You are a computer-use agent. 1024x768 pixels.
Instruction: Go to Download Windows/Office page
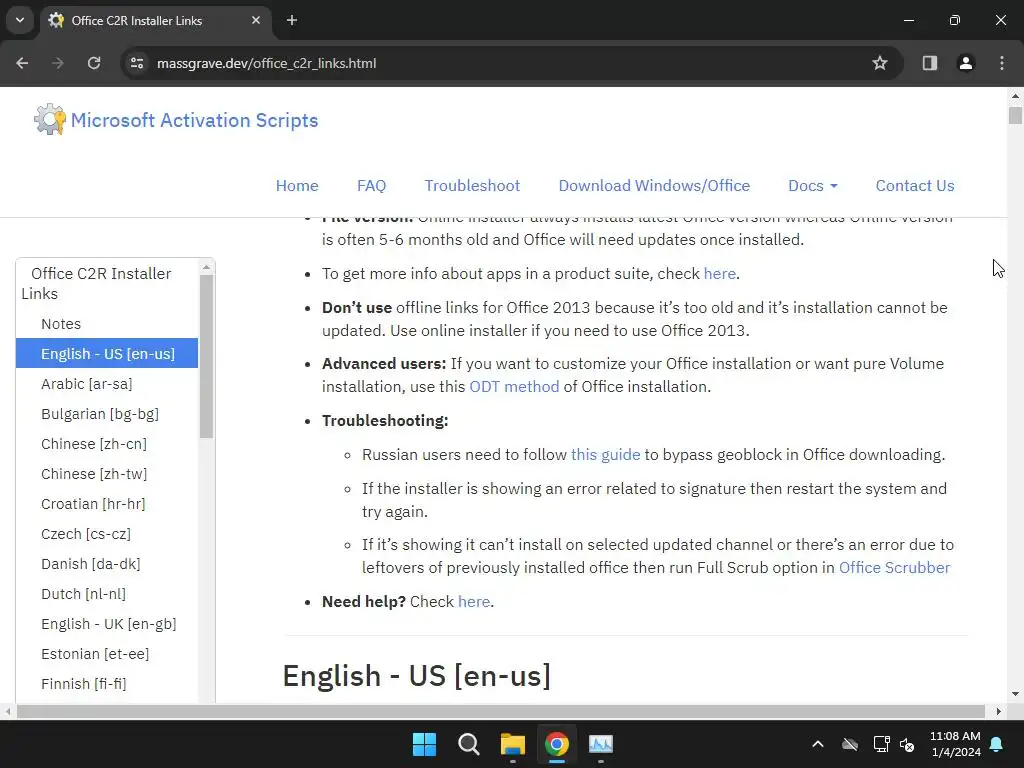pos(654,185)
